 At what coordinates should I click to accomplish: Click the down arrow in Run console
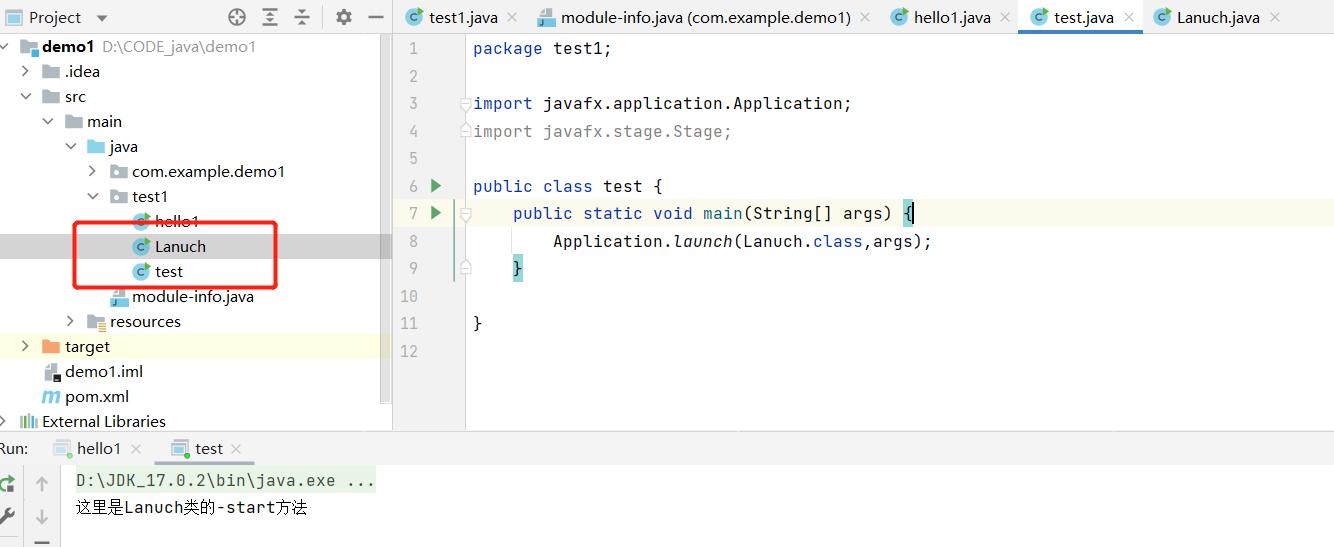pyautogui.click(x=42, y=516)
